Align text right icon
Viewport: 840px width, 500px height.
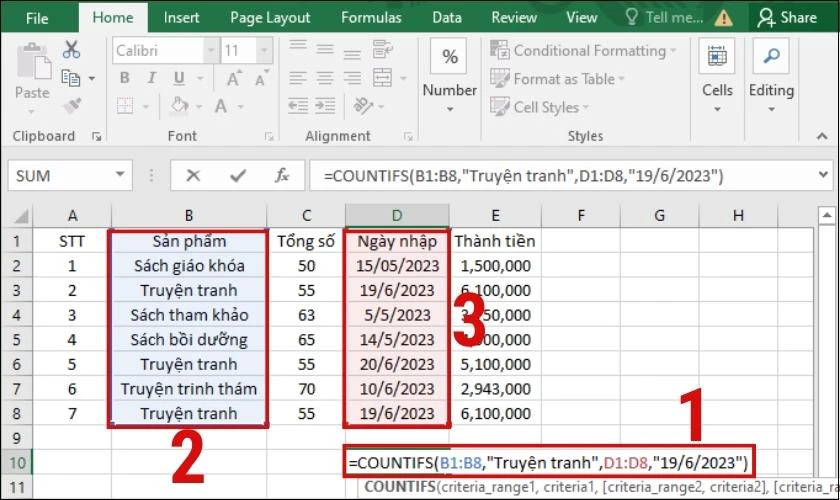click(x=352, y=78)
